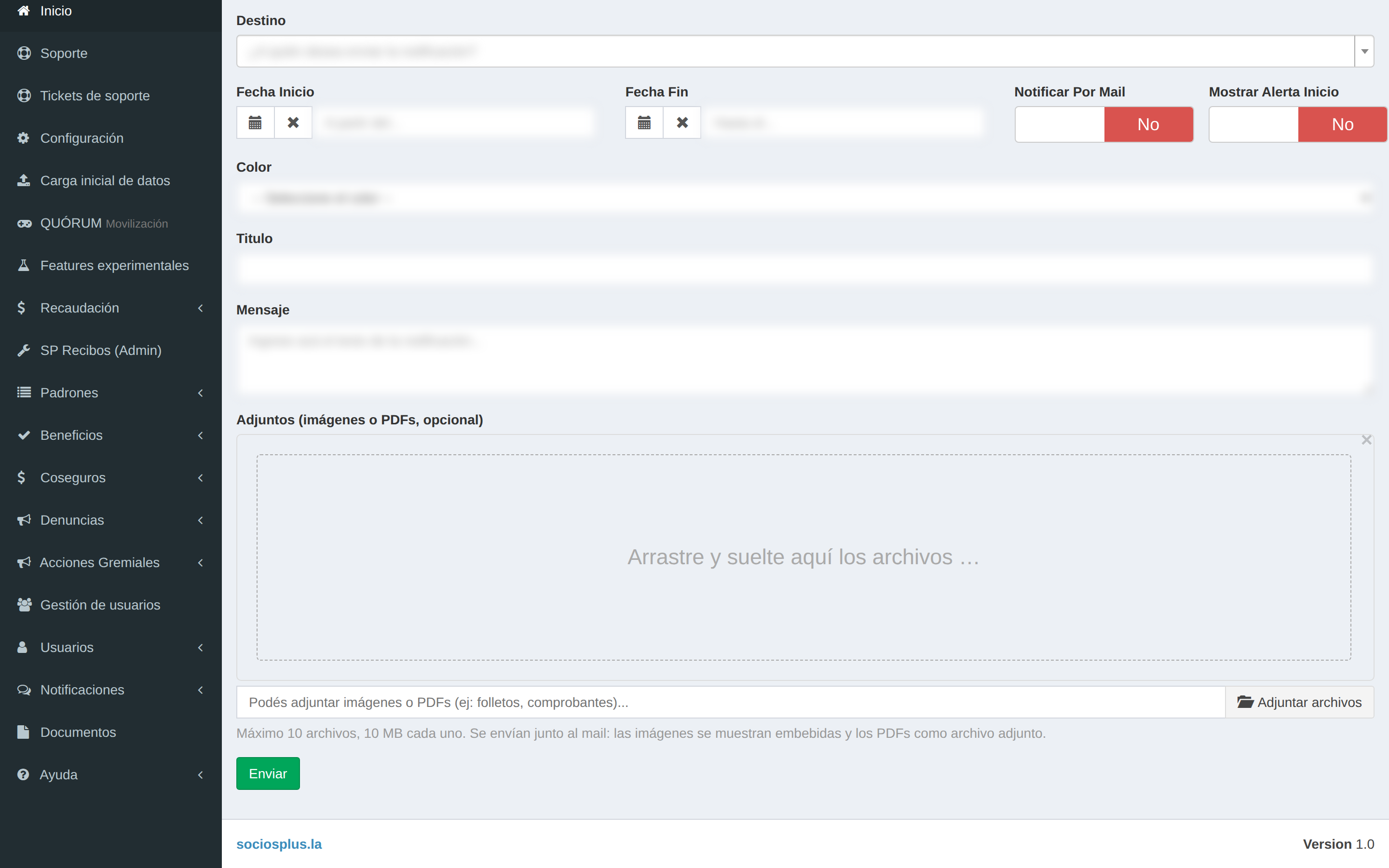The width and height of the screenshot is (1389, 868).
Task: Click the Gestión de usuarios group icon
Action: click(24, 605)
